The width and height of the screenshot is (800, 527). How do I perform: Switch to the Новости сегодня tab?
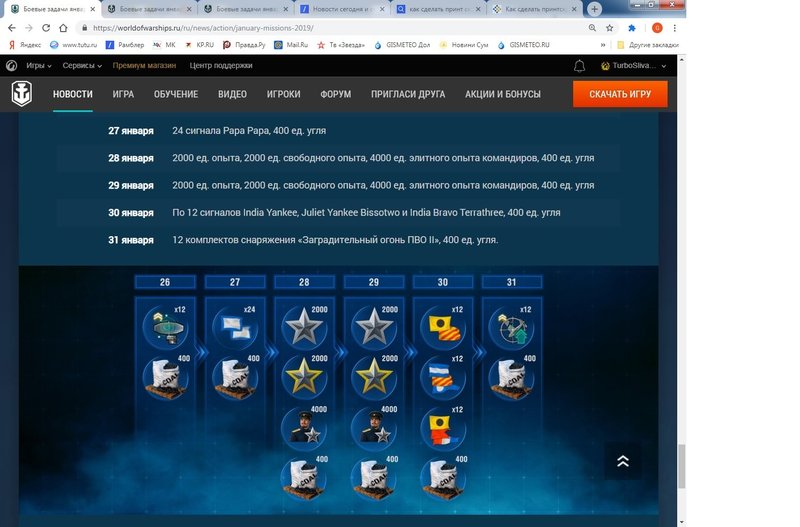(342, 9)
